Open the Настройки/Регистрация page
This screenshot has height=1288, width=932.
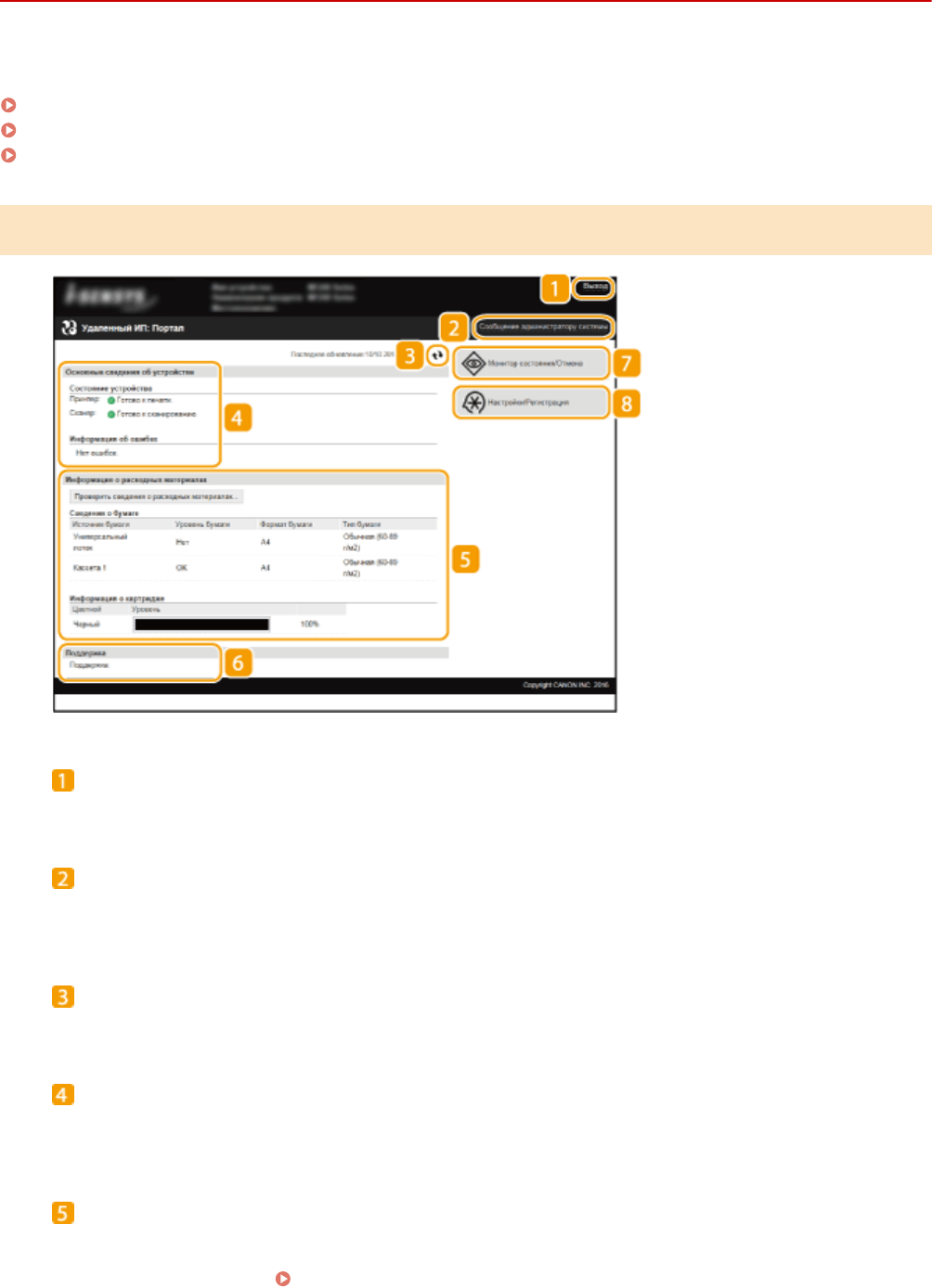point(531,403)
